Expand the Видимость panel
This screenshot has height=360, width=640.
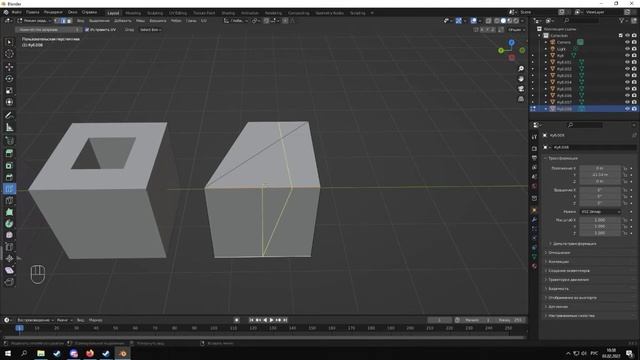tap(558, 289)
